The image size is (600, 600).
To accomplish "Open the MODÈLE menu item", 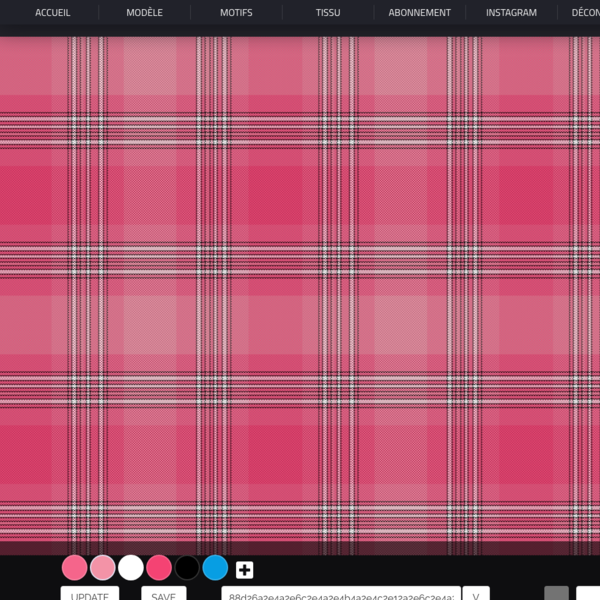I will [x=145, y=13].
